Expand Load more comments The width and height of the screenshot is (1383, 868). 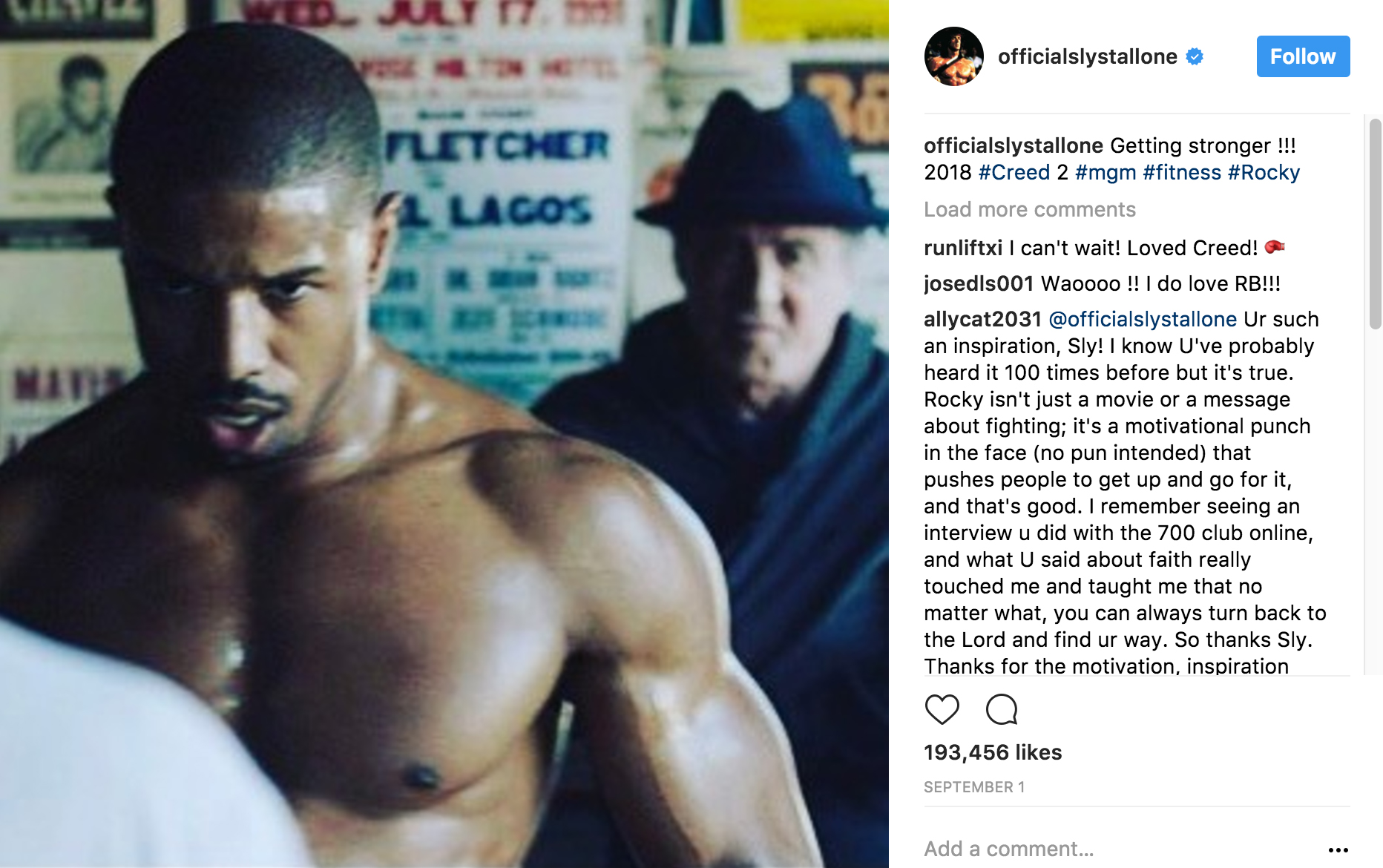coord(1030,210)
